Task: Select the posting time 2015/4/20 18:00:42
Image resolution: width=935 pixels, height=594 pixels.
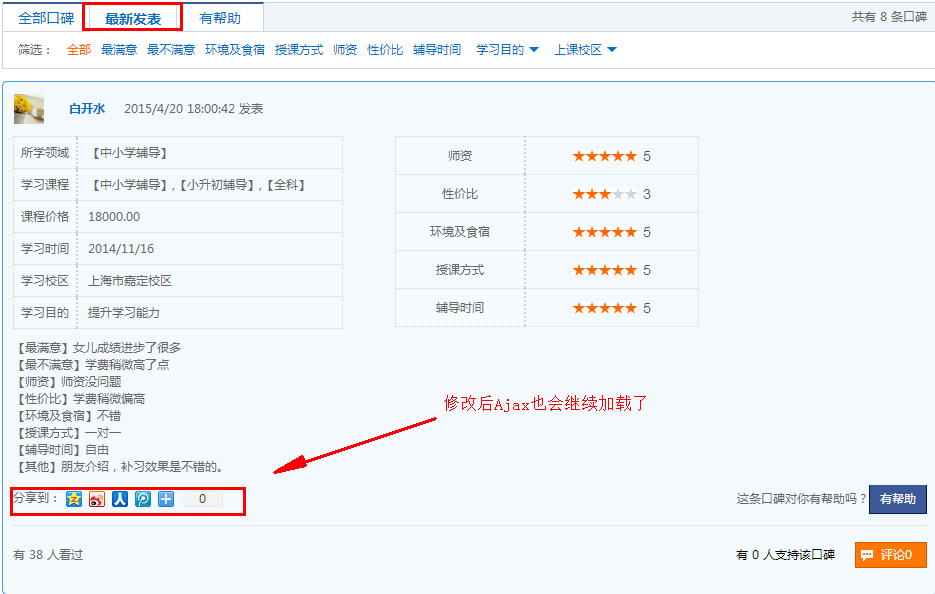Action: (x=179, y=109)
